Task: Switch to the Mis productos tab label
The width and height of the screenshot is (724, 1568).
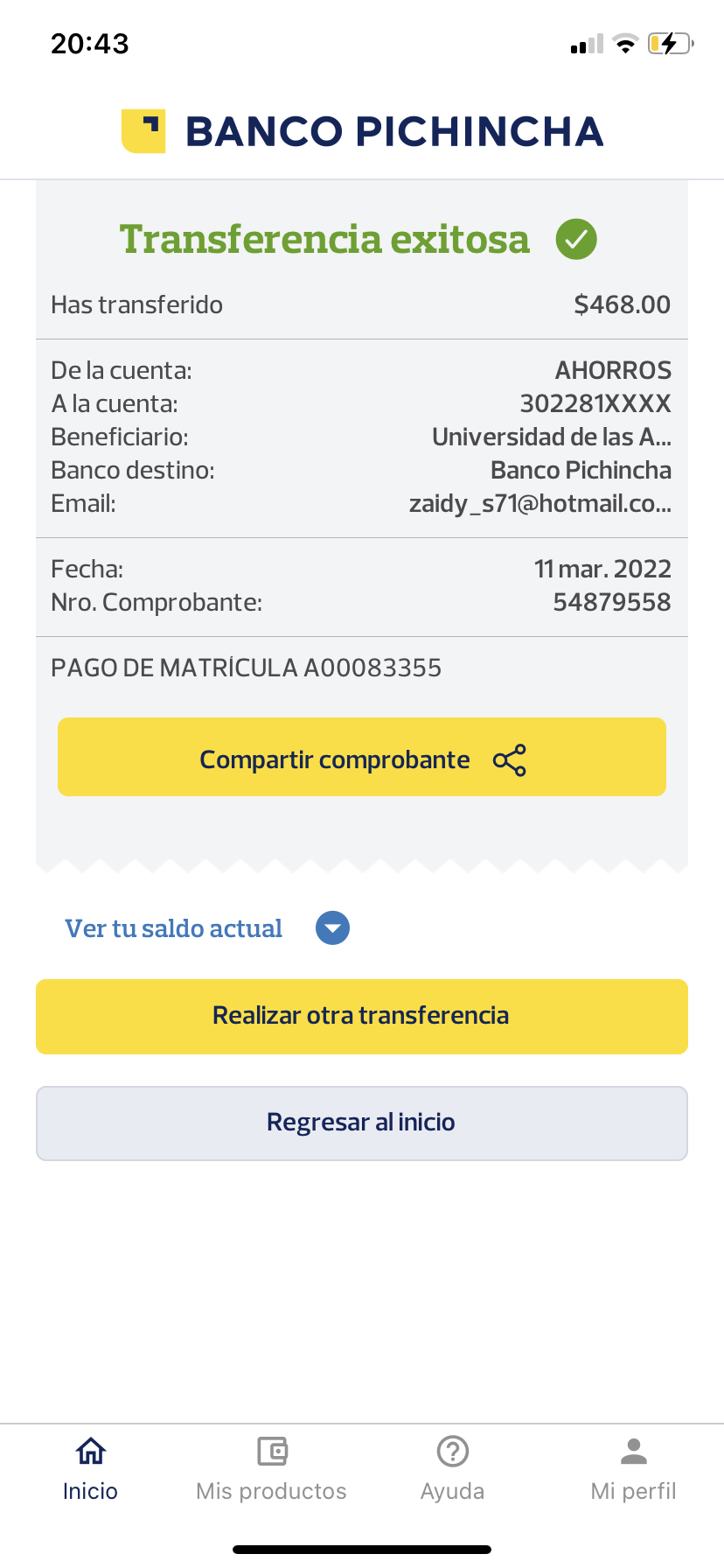Action: (272, 1491)
